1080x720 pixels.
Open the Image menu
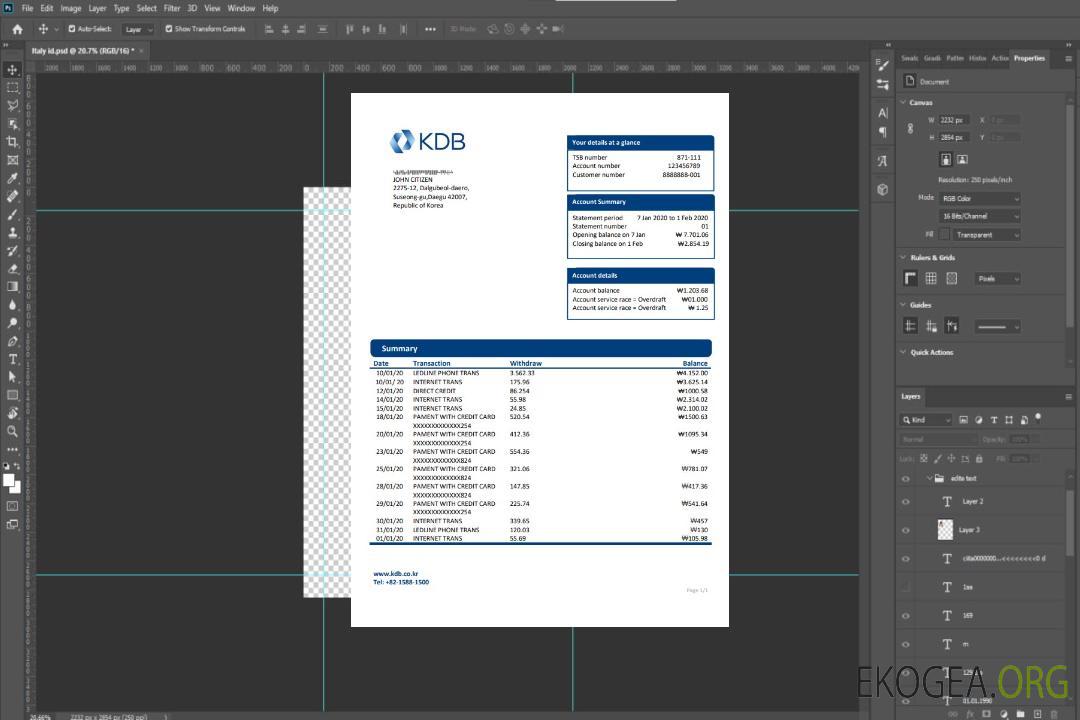[70, 8]
